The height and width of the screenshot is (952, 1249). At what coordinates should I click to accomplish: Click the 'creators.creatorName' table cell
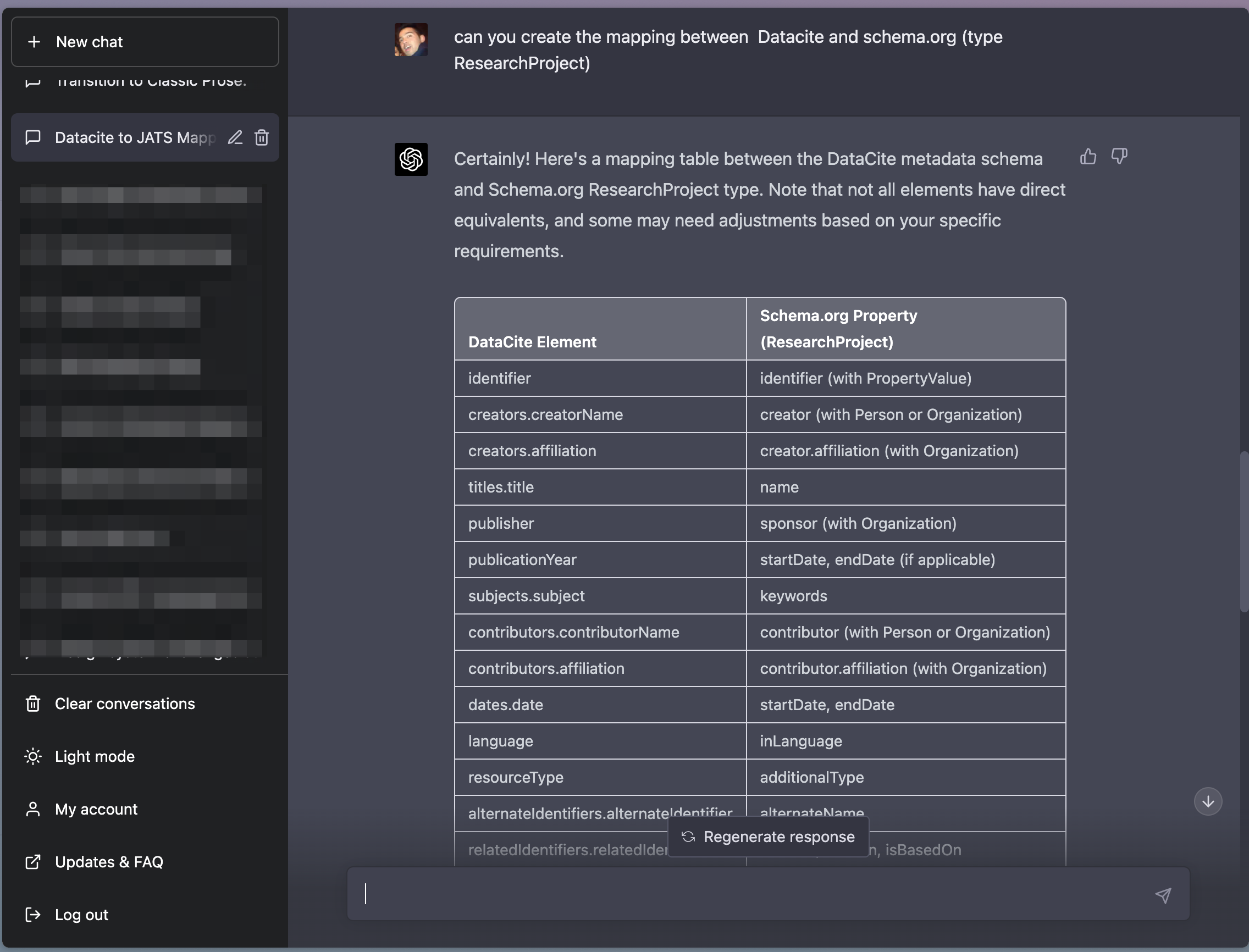[600, 415]
